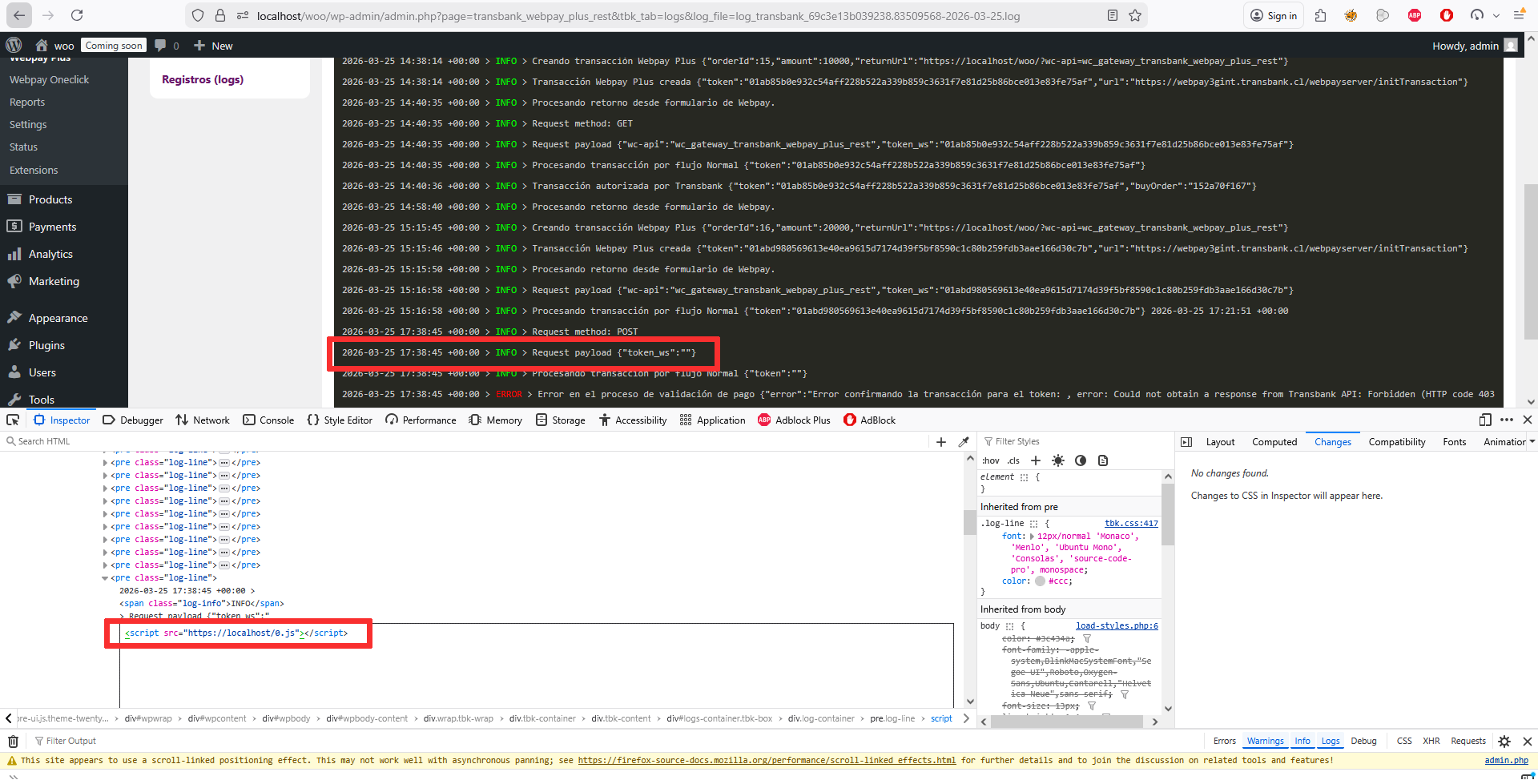Toggle :hov pseudo-class panel

[x=991, y=460]
